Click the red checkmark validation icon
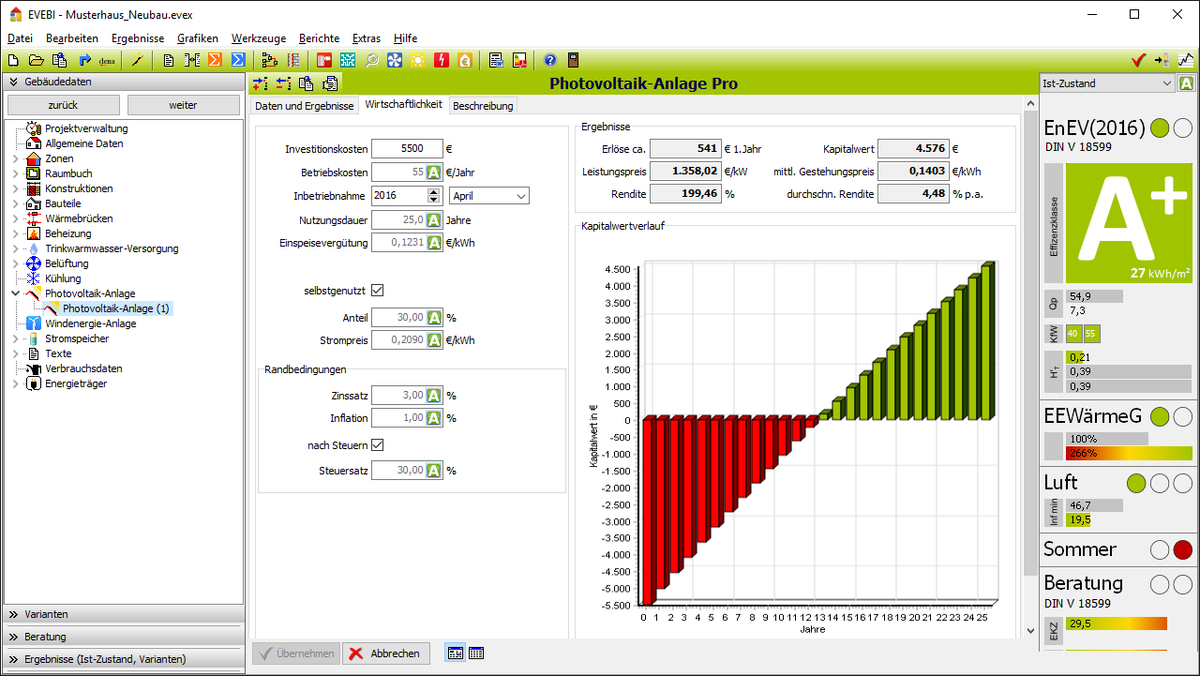This screenshot has width=1200, height=676. (1138, 60)
